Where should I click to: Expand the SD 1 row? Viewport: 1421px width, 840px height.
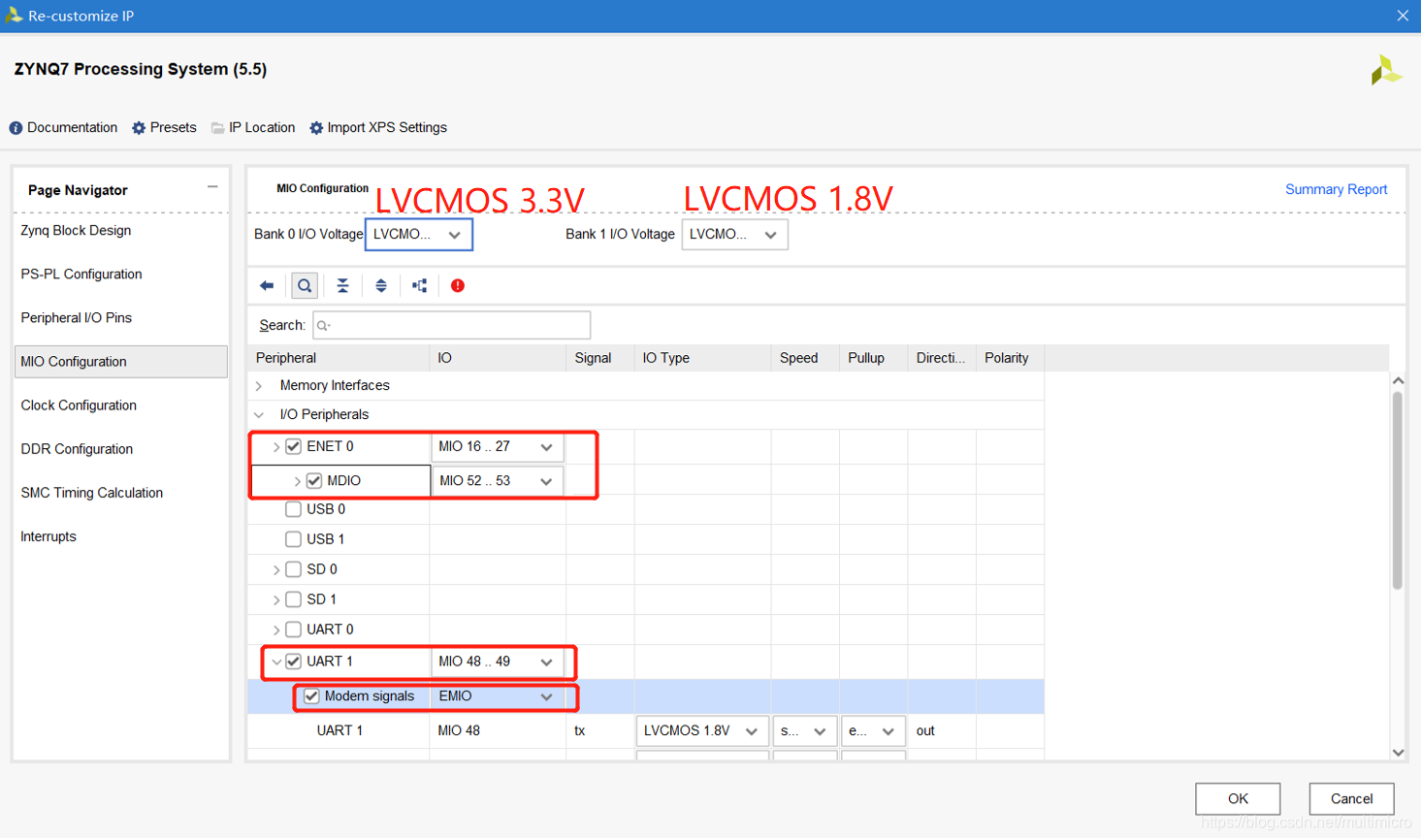pos(276,599)
